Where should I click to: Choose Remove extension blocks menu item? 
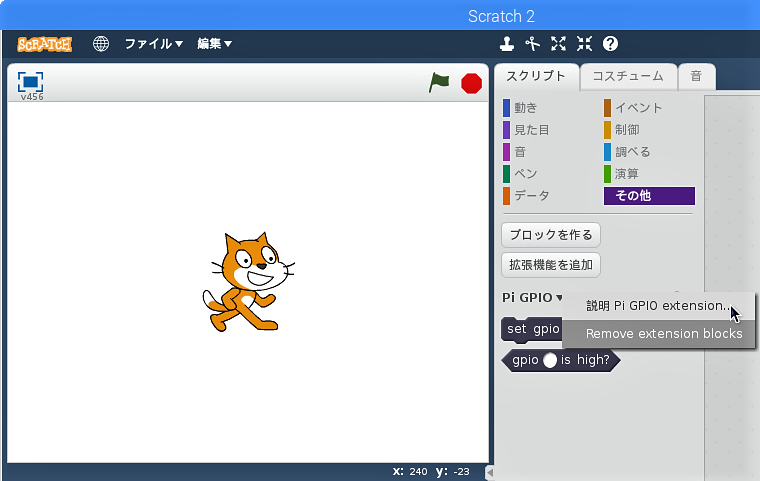point(658,334)
